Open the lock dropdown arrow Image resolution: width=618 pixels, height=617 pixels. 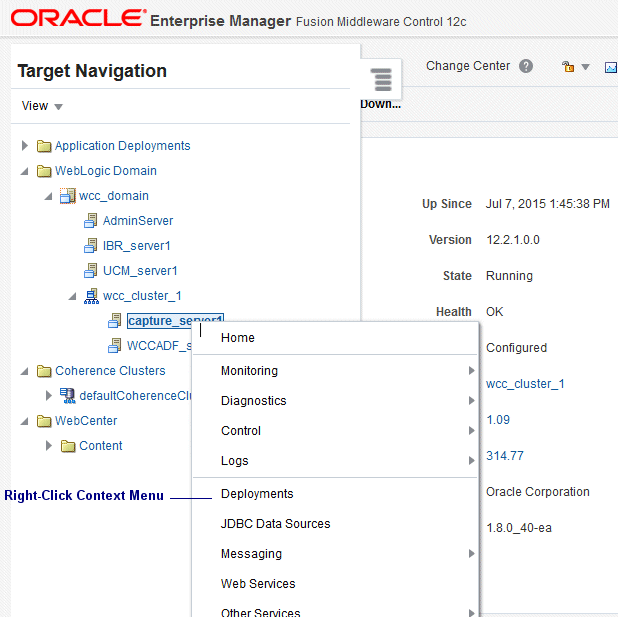coord(585,67)
